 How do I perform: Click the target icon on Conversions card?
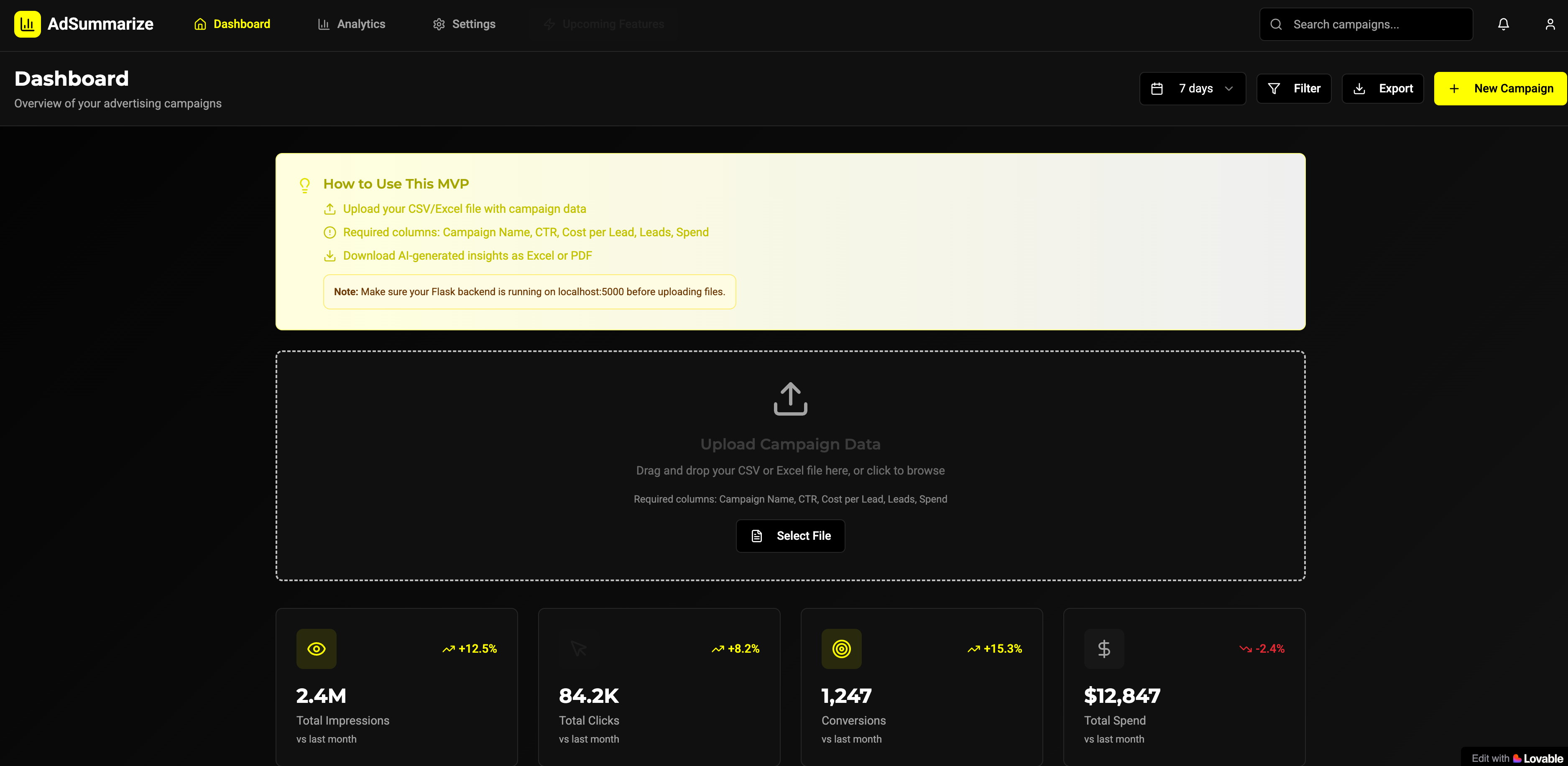[841, 649]
